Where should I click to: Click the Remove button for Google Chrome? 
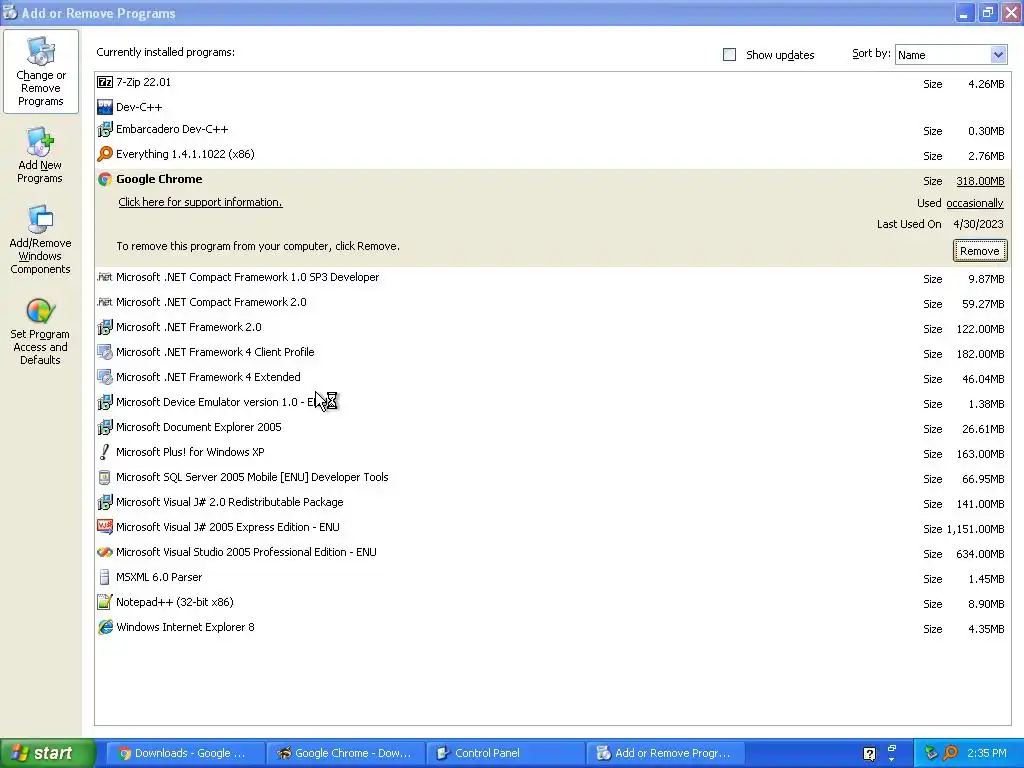pyautogui.click(x=980, y=251)
